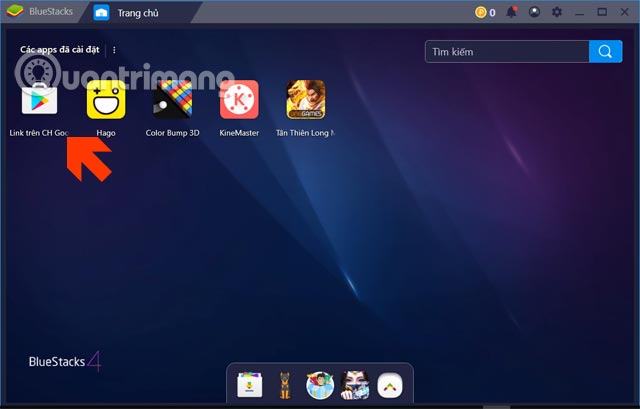Open the user account profile icon
Viewport: 640px width, 409px height.
point(534,12)
